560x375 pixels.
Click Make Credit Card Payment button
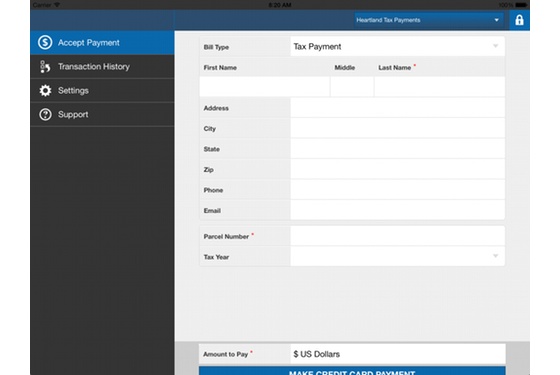(x=352, y=371)
